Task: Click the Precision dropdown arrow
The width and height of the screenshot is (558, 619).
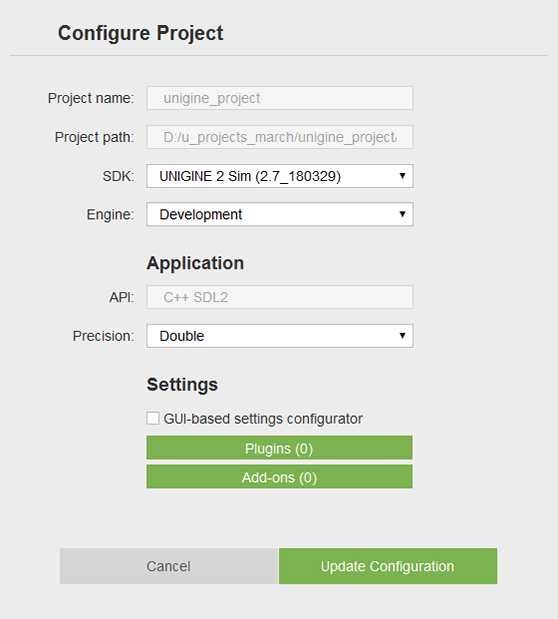Action: (x=402, y=336)
